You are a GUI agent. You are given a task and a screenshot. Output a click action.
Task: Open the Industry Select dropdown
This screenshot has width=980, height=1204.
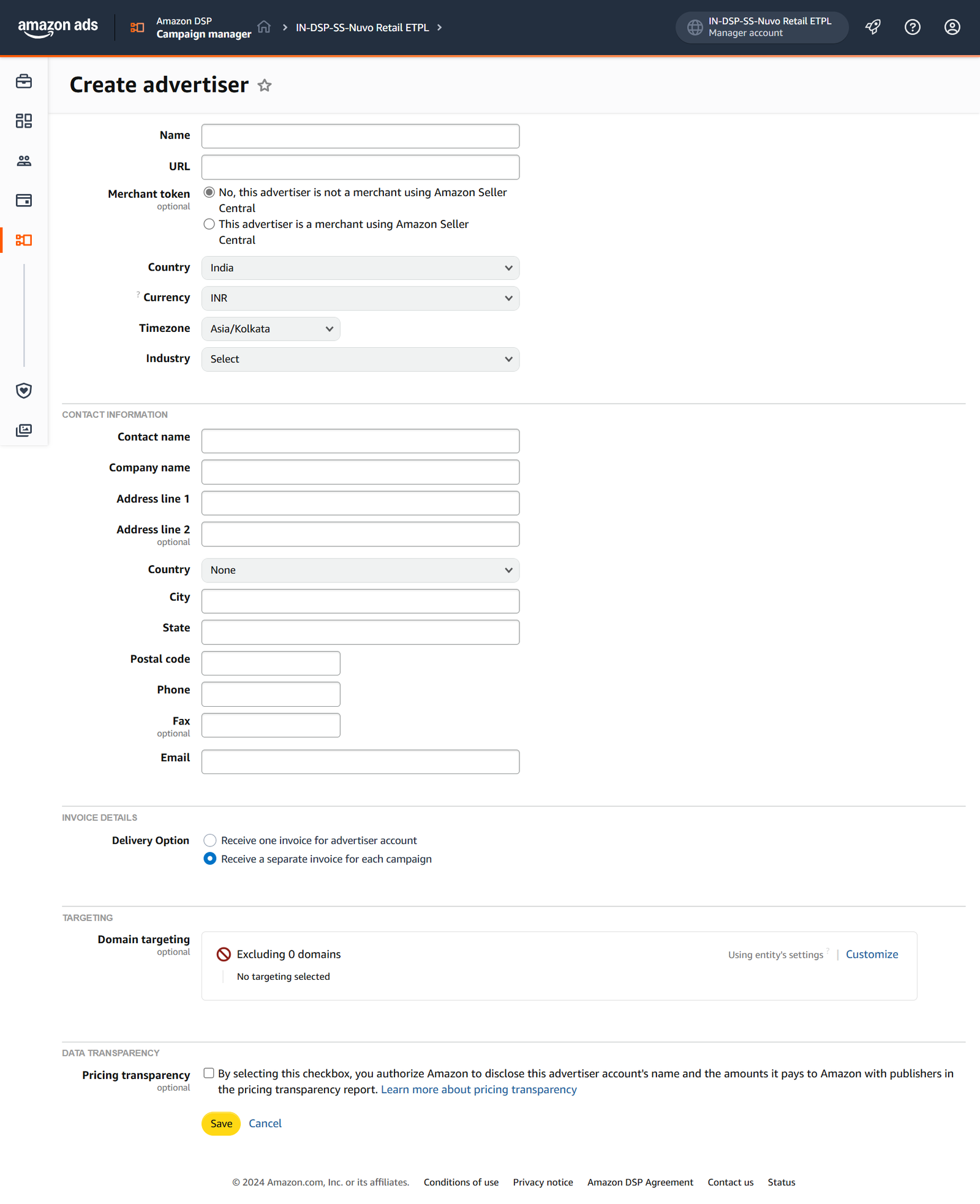coord(360,359)
